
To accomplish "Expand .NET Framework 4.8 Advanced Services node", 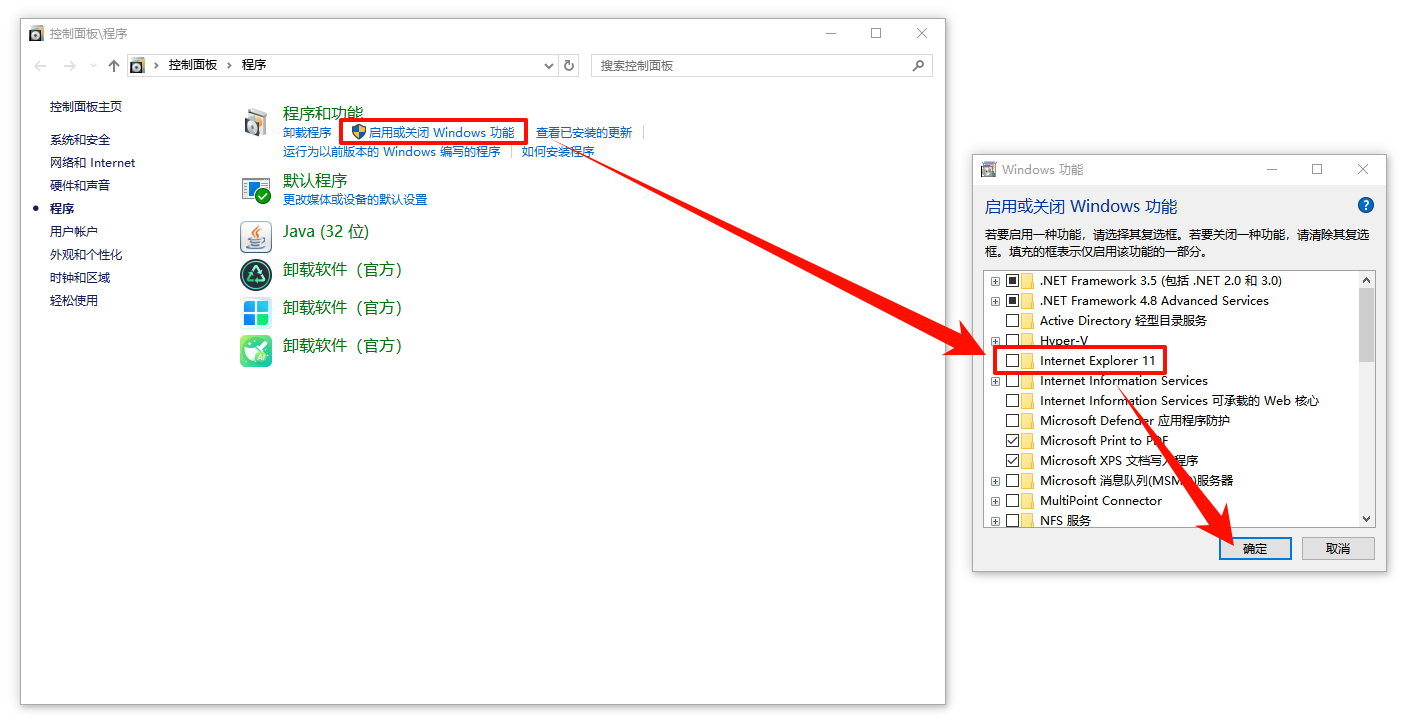I will coord(995,301).
